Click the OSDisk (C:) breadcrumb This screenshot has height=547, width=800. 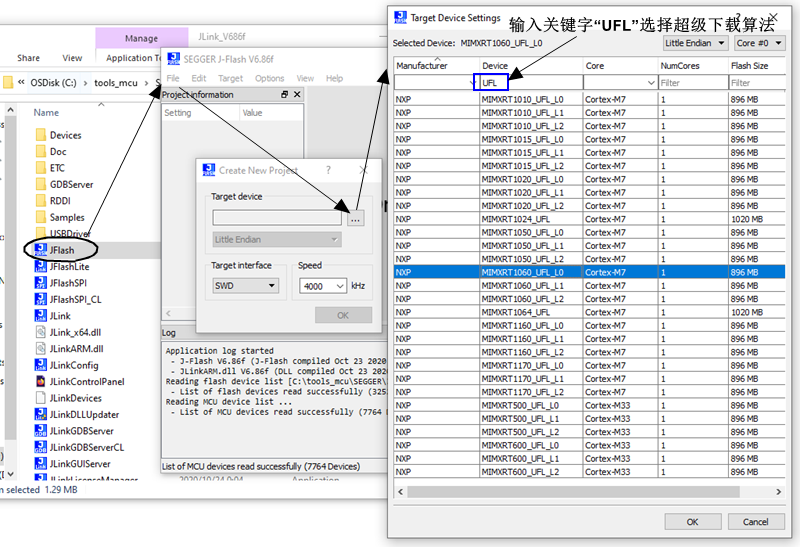pos(53,83)
